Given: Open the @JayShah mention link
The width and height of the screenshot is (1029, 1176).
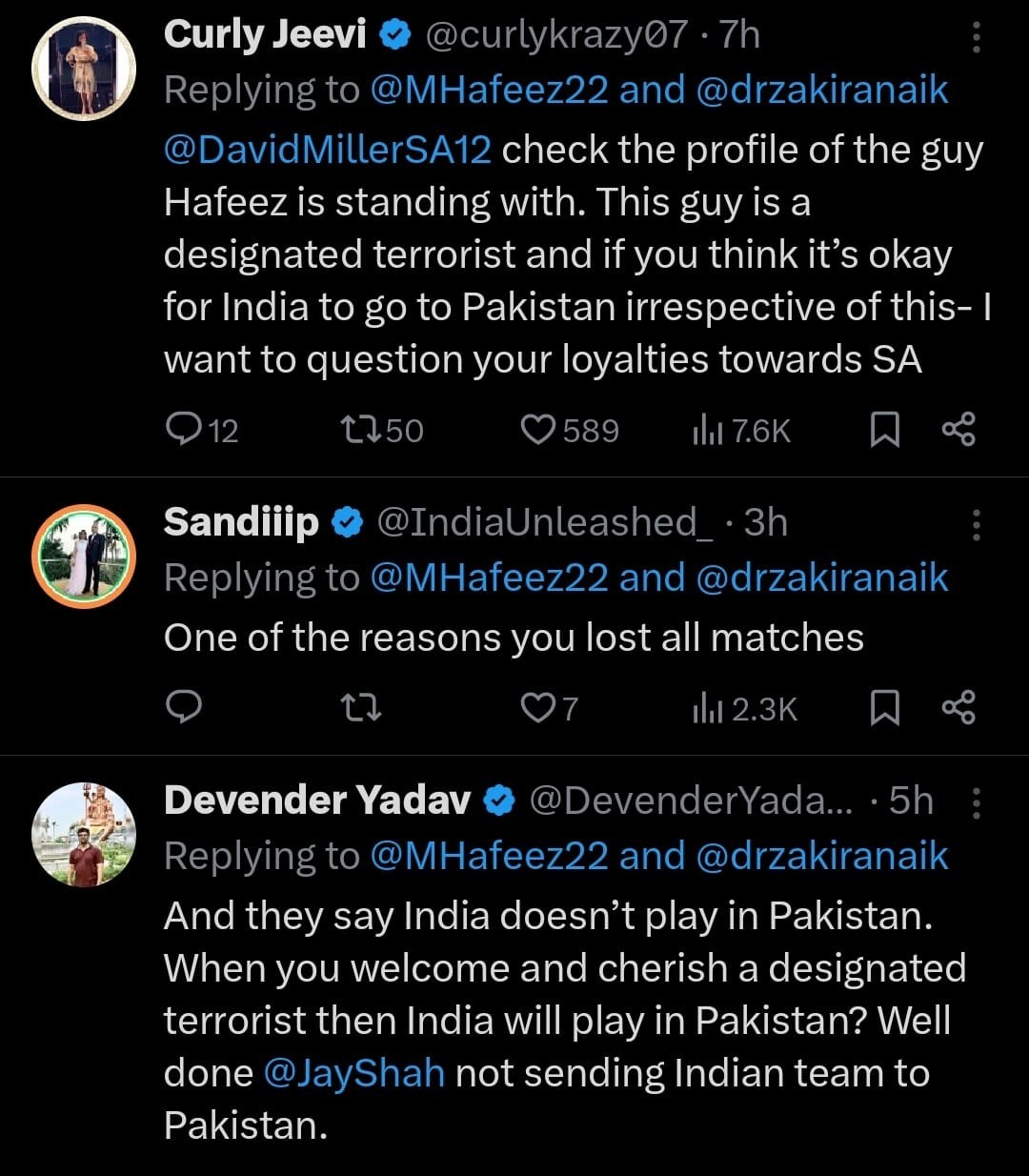Looking at the screenshot, I should tap(353, 1073).
